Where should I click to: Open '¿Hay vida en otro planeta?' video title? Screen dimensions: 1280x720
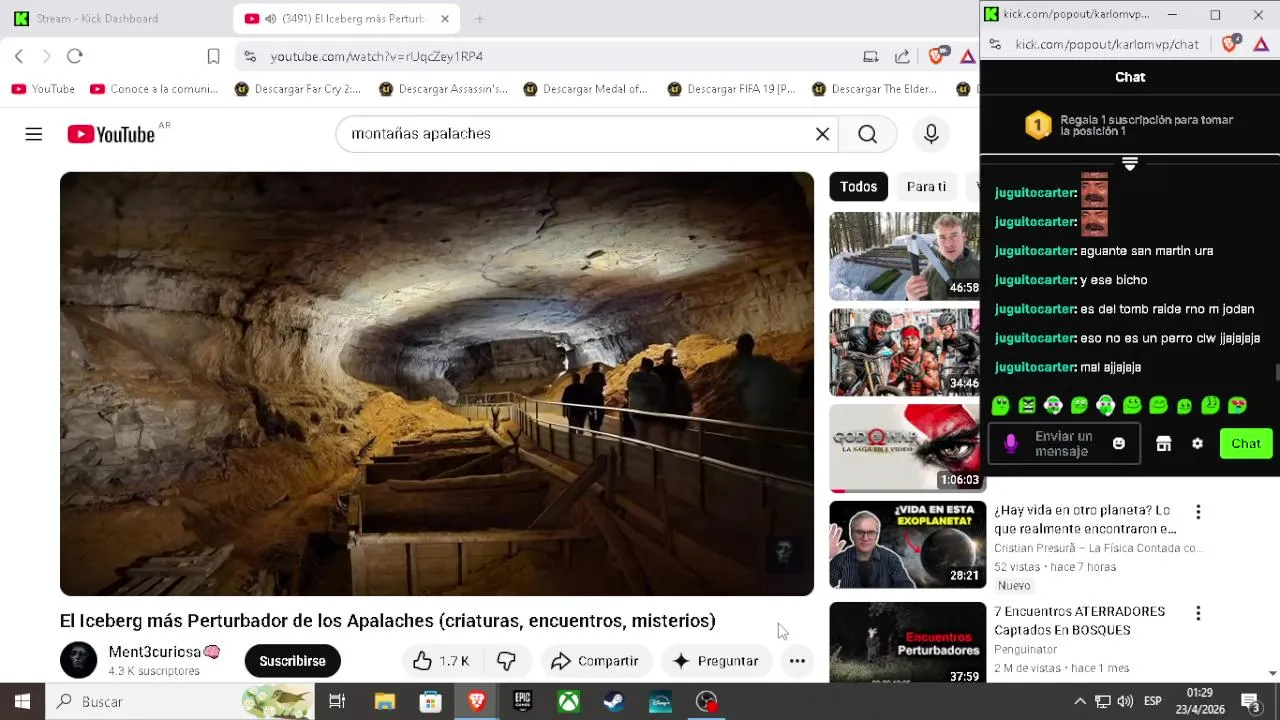coord(1085,519)
